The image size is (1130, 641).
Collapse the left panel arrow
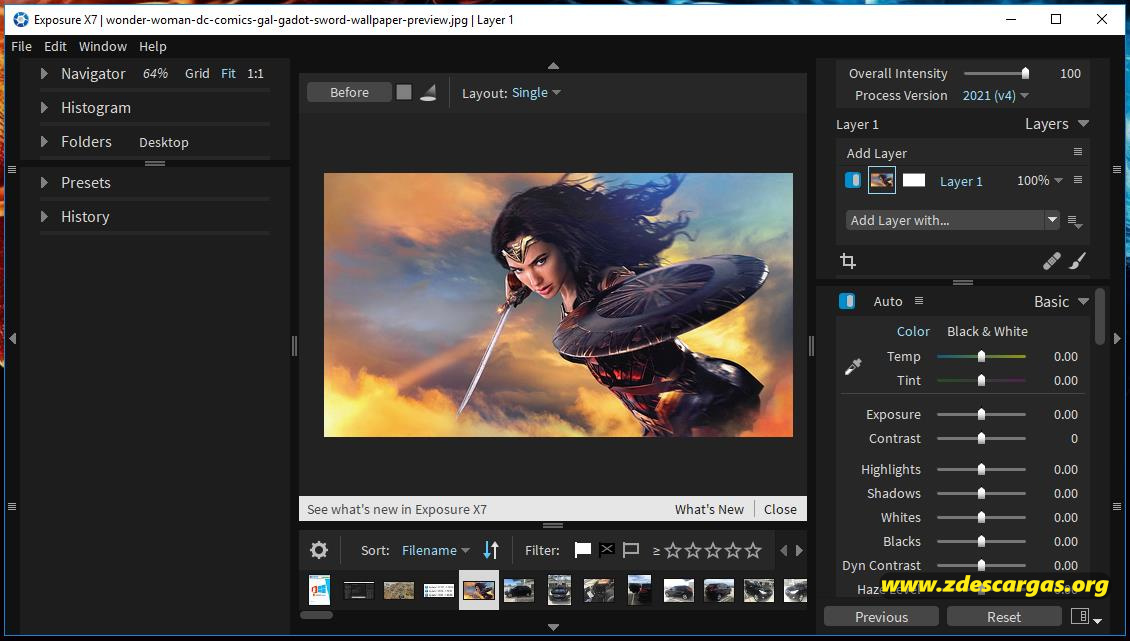[x=12, y=338]
